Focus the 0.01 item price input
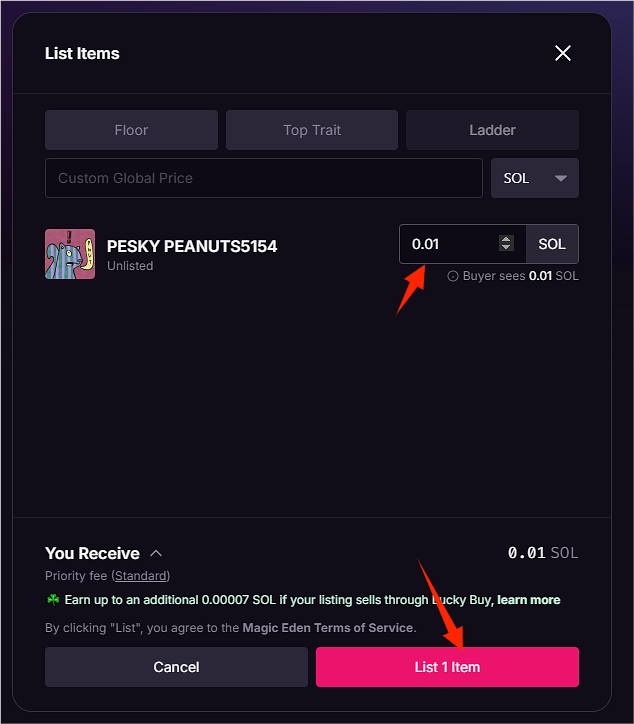 coord(450,244)
